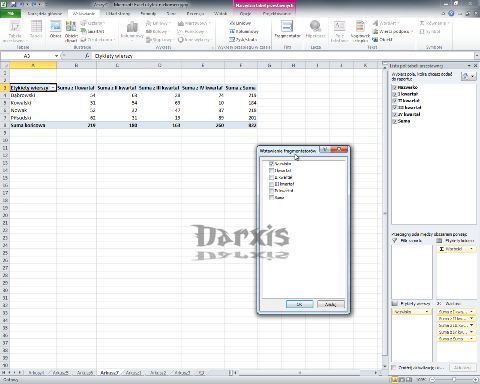Toggle III kwartał field in PivotTable field list

click(395, 107)
